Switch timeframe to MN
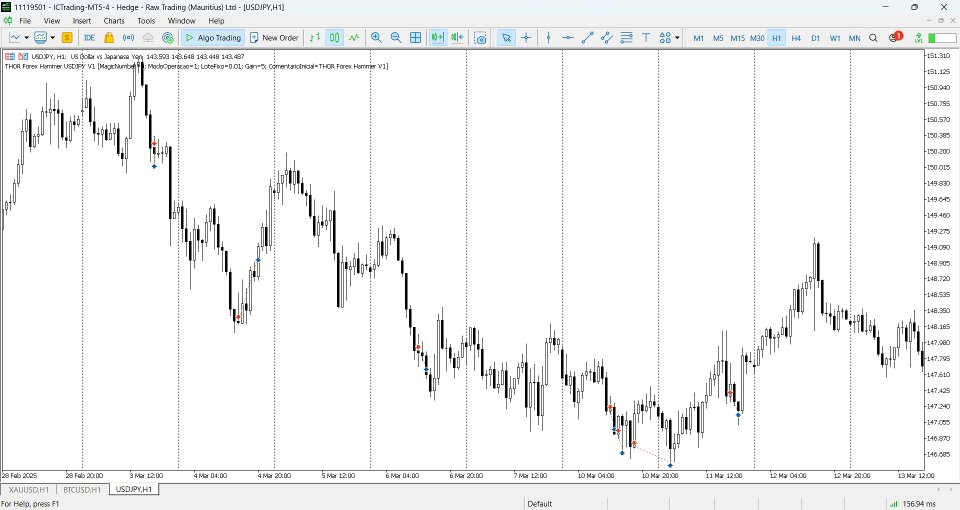This screenshot has width=960, height=510. tap(855, 38)
